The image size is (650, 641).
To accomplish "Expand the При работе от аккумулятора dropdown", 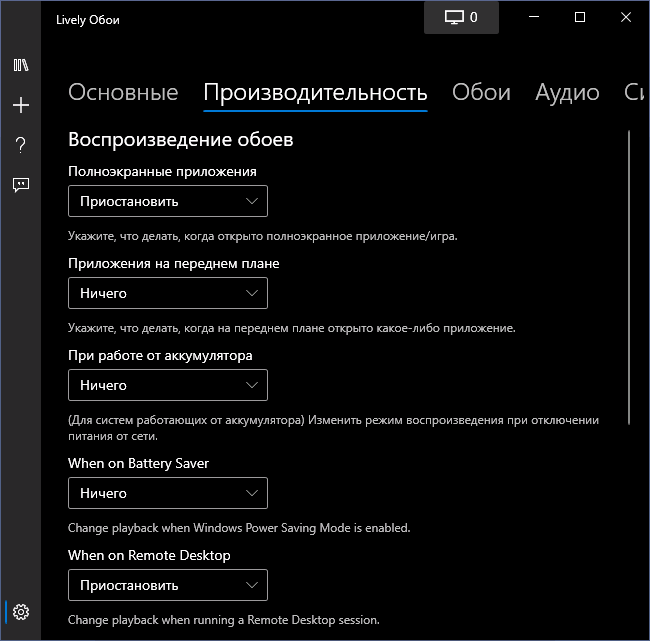I will [x=168, y=385].
